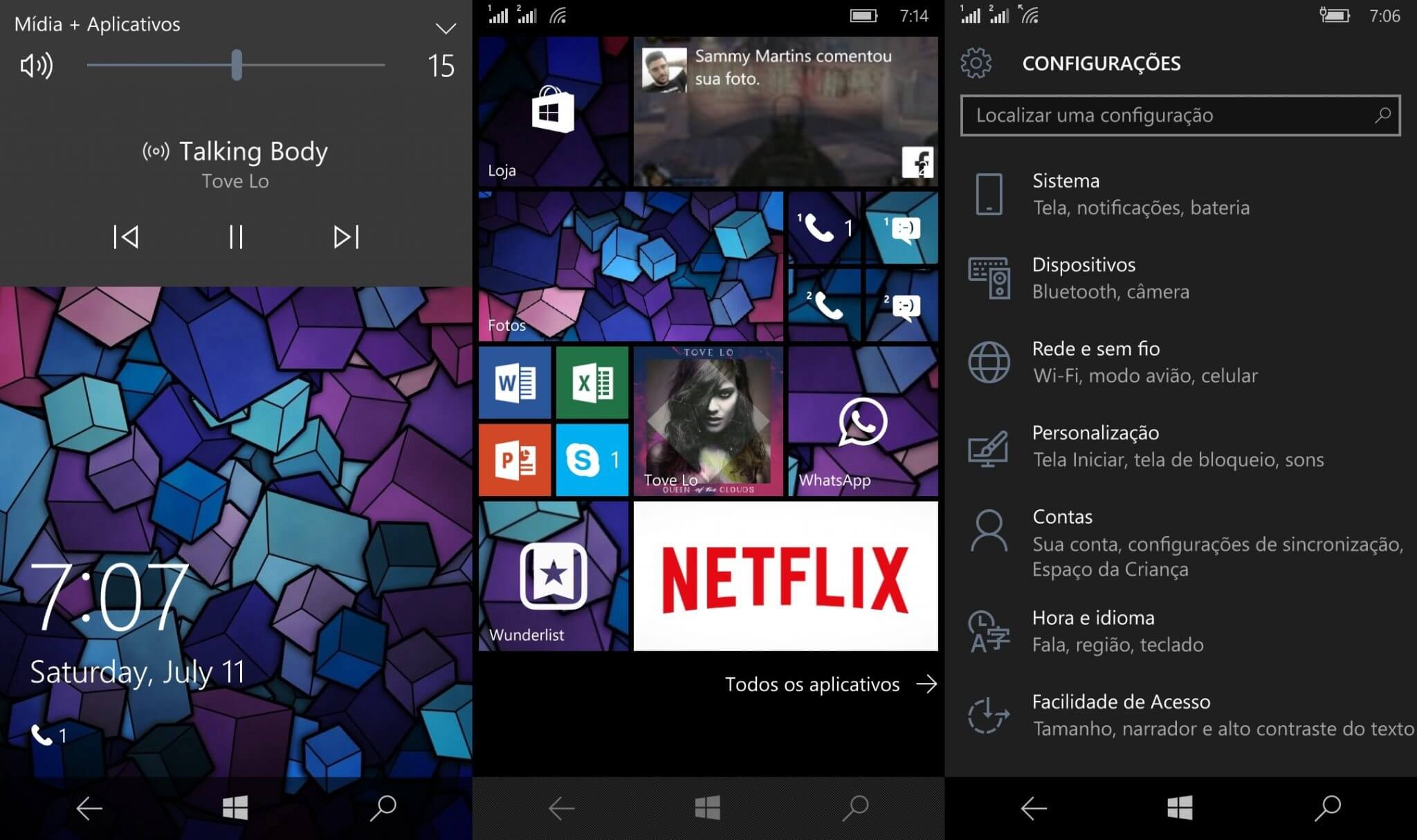Tap the back arrow on lock screen

pyautogui.click(x=89, y=807)
